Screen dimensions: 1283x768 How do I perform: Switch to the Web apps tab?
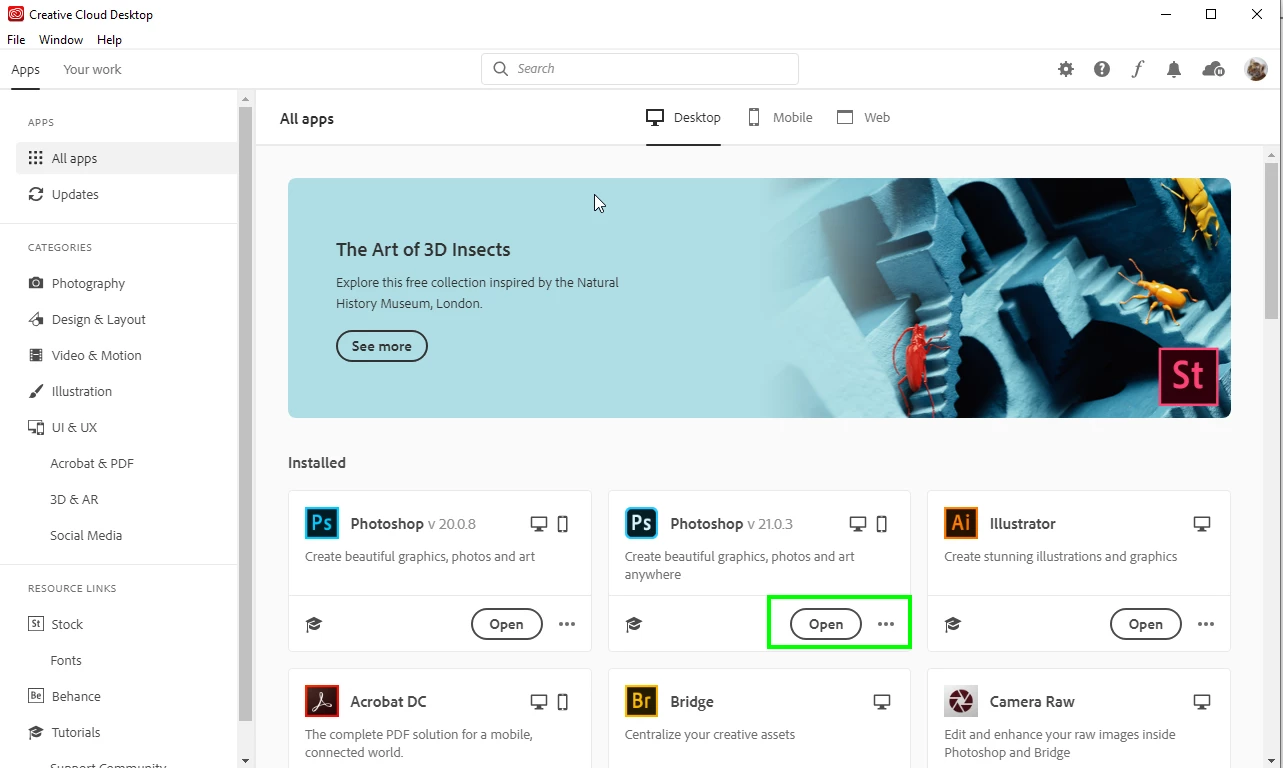(x=863, y=118)
